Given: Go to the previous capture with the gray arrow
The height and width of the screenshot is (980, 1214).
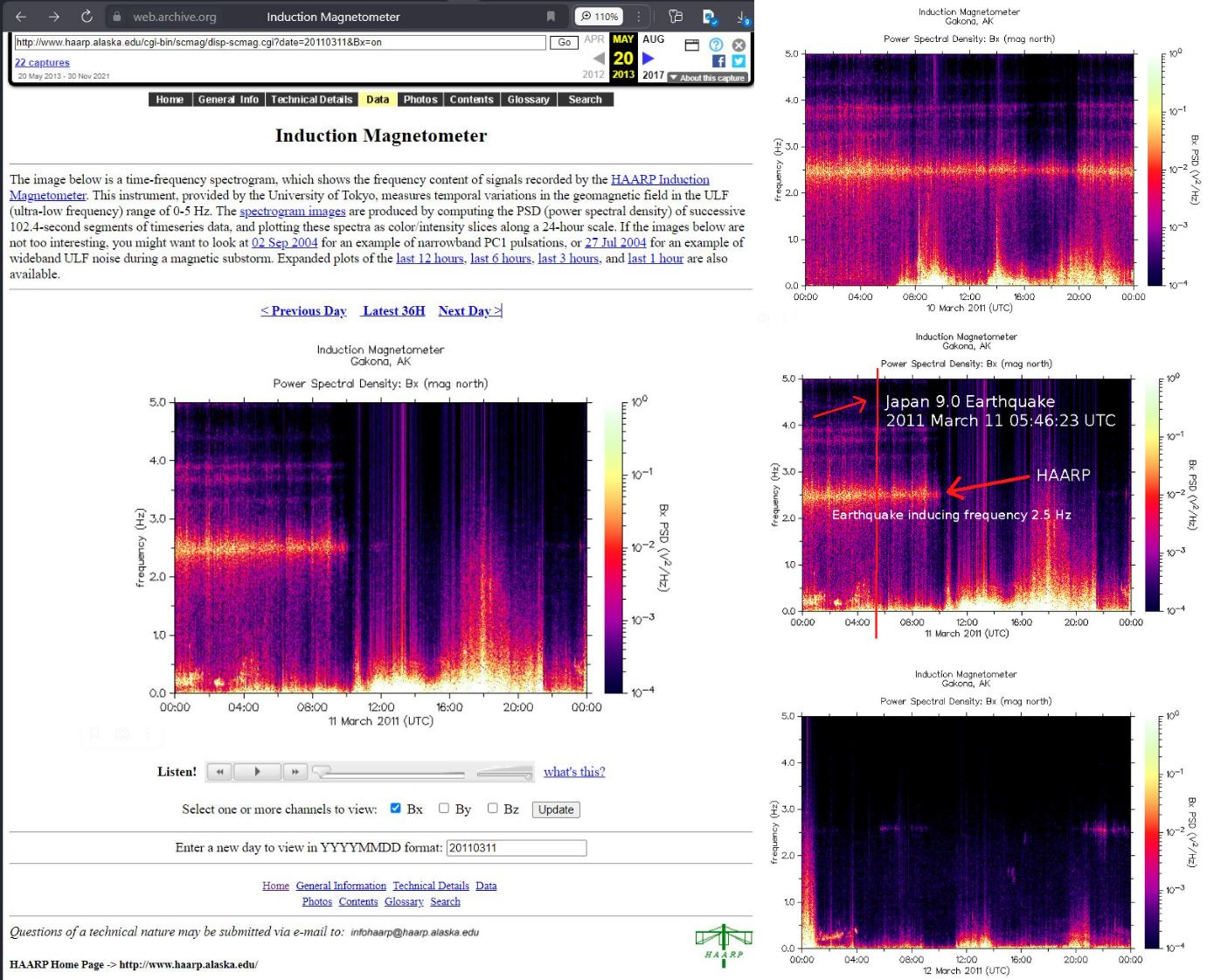Looking at the screenshot, I should pyautogui.click(x=599, y=59).
